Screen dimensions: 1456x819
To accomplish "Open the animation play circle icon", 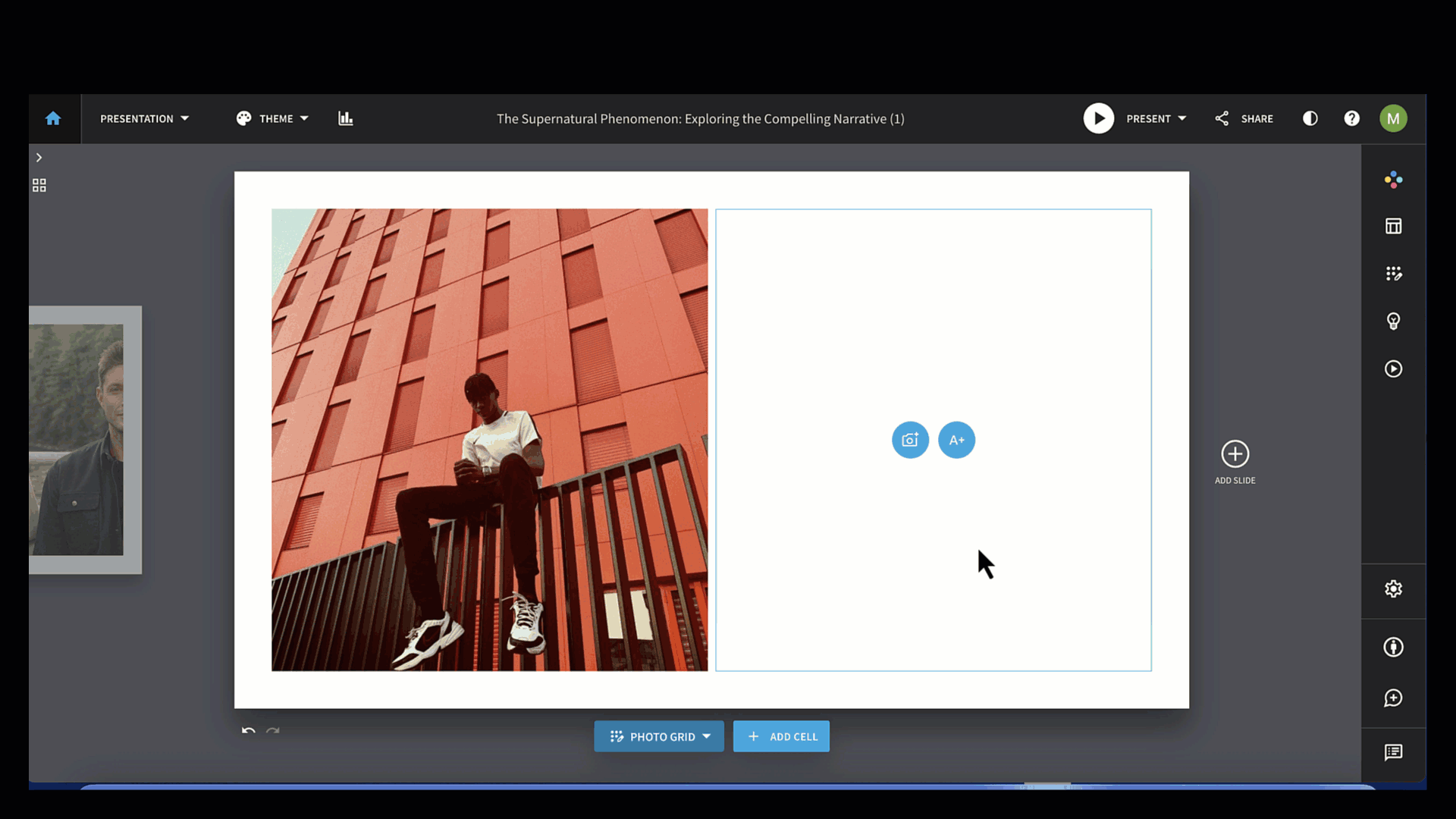I will (x=1393, y=369).
